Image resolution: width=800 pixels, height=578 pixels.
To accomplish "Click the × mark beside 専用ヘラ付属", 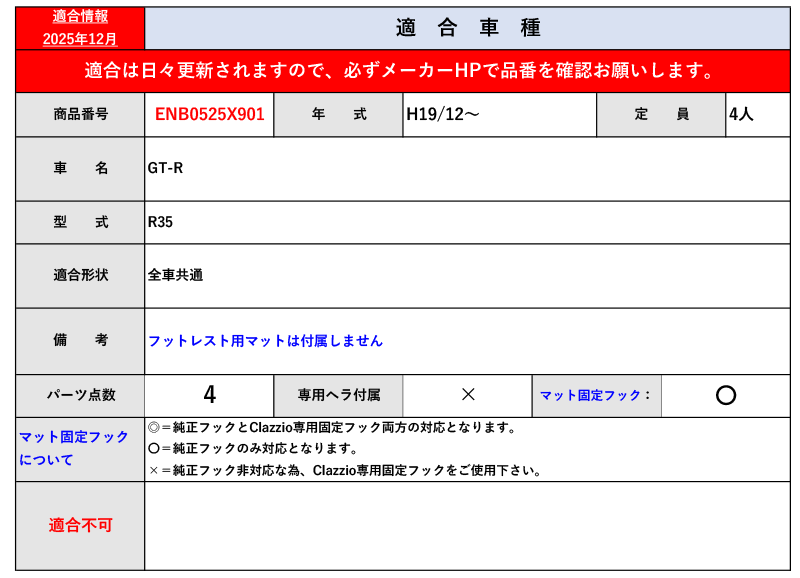I will 467,395.
